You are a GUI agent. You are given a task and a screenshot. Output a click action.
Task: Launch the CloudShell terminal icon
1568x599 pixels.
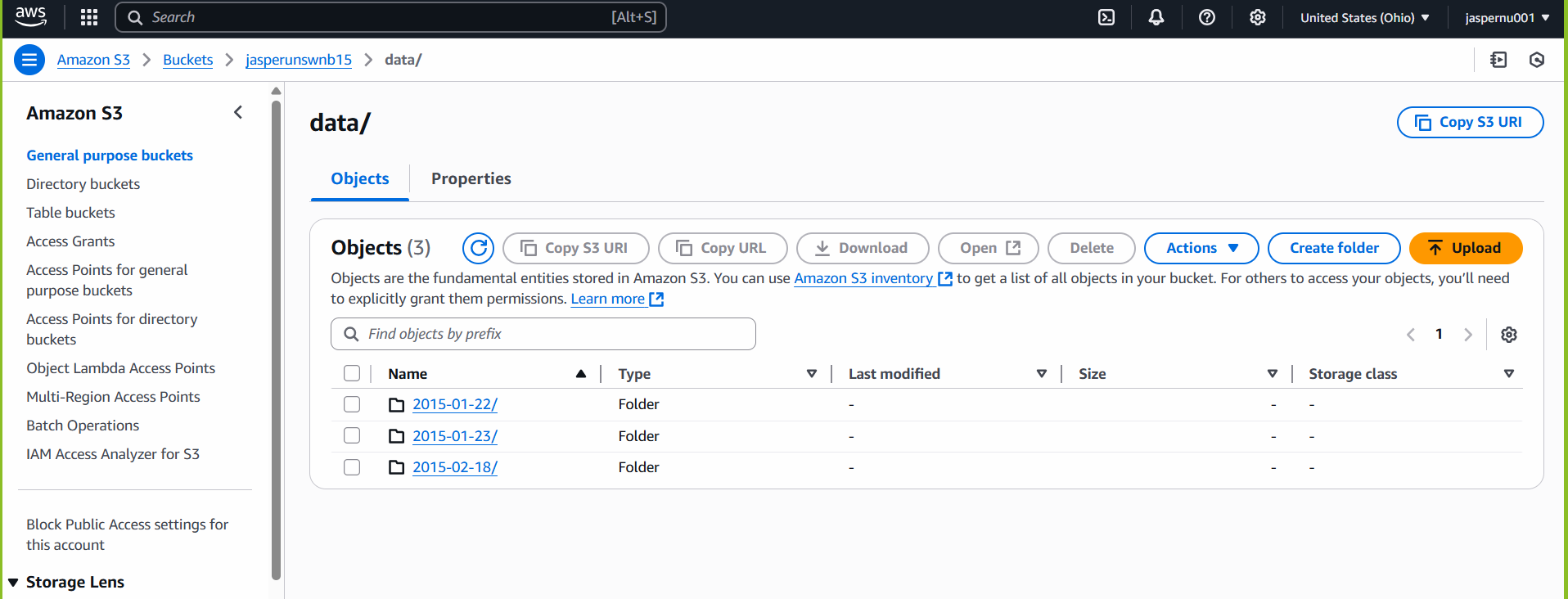click(1106, 17)
